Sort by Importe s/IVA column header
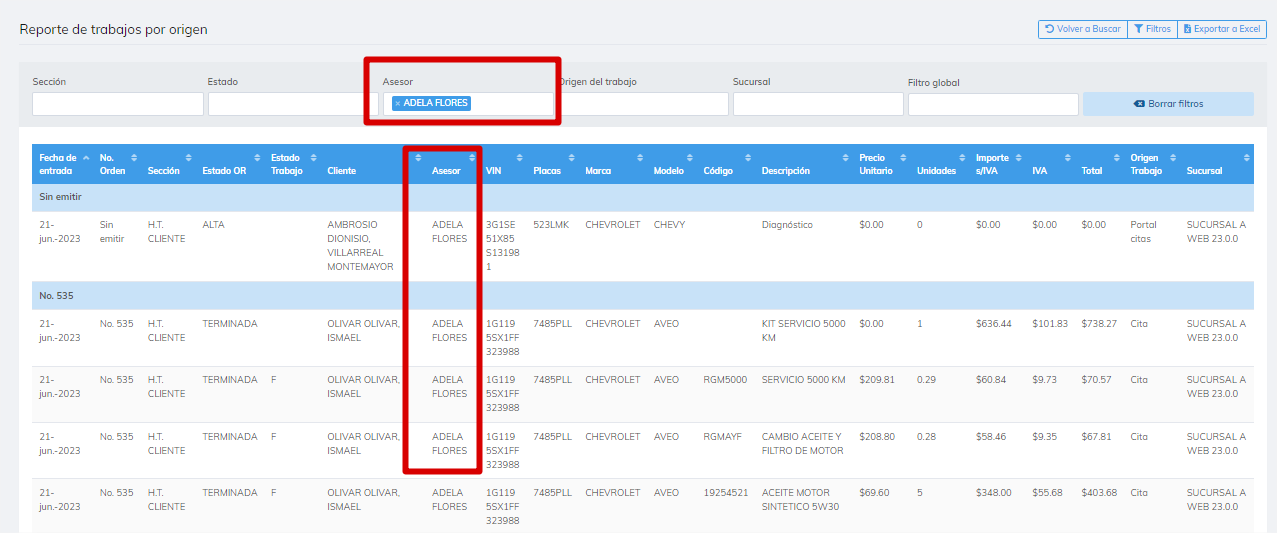Screen dimensions: 1277x533 [998, 164]
